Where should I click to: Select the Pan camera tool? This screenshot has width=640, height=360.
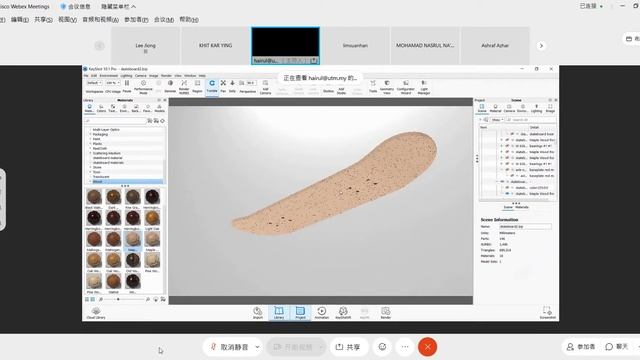[223, 86]
